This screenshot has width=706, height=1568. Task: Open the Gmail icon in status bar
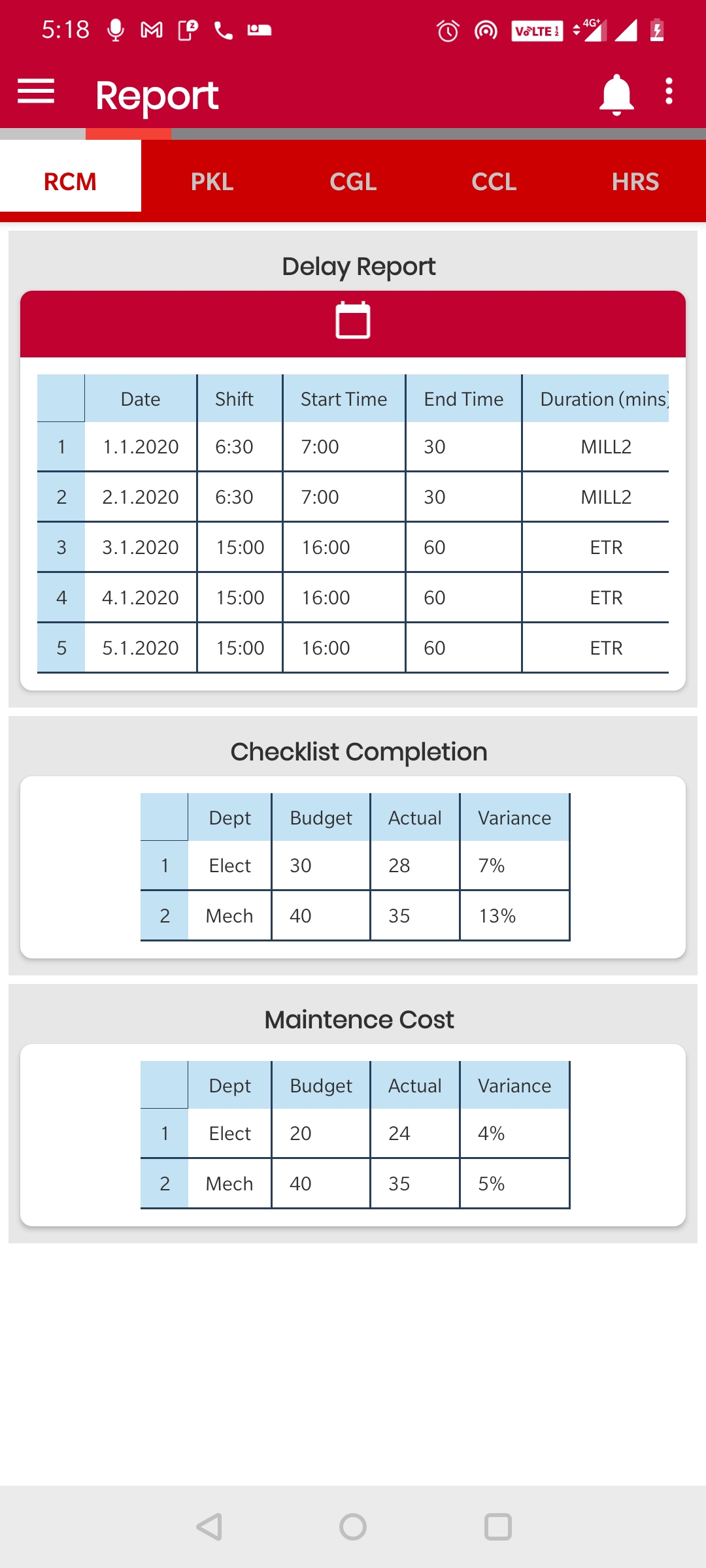click(x=152, y=29)
